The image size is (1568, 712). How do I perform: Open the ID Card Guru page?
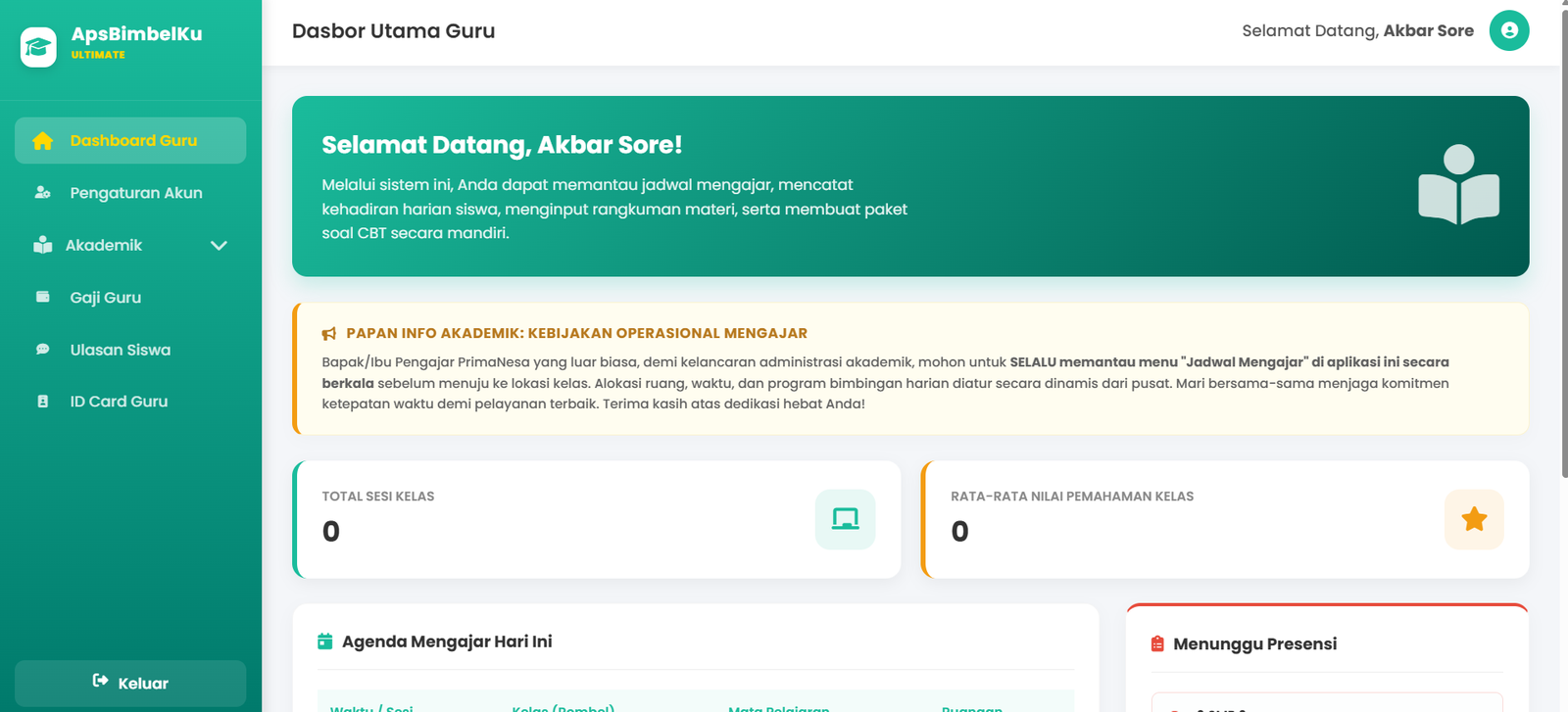point(130,402)
